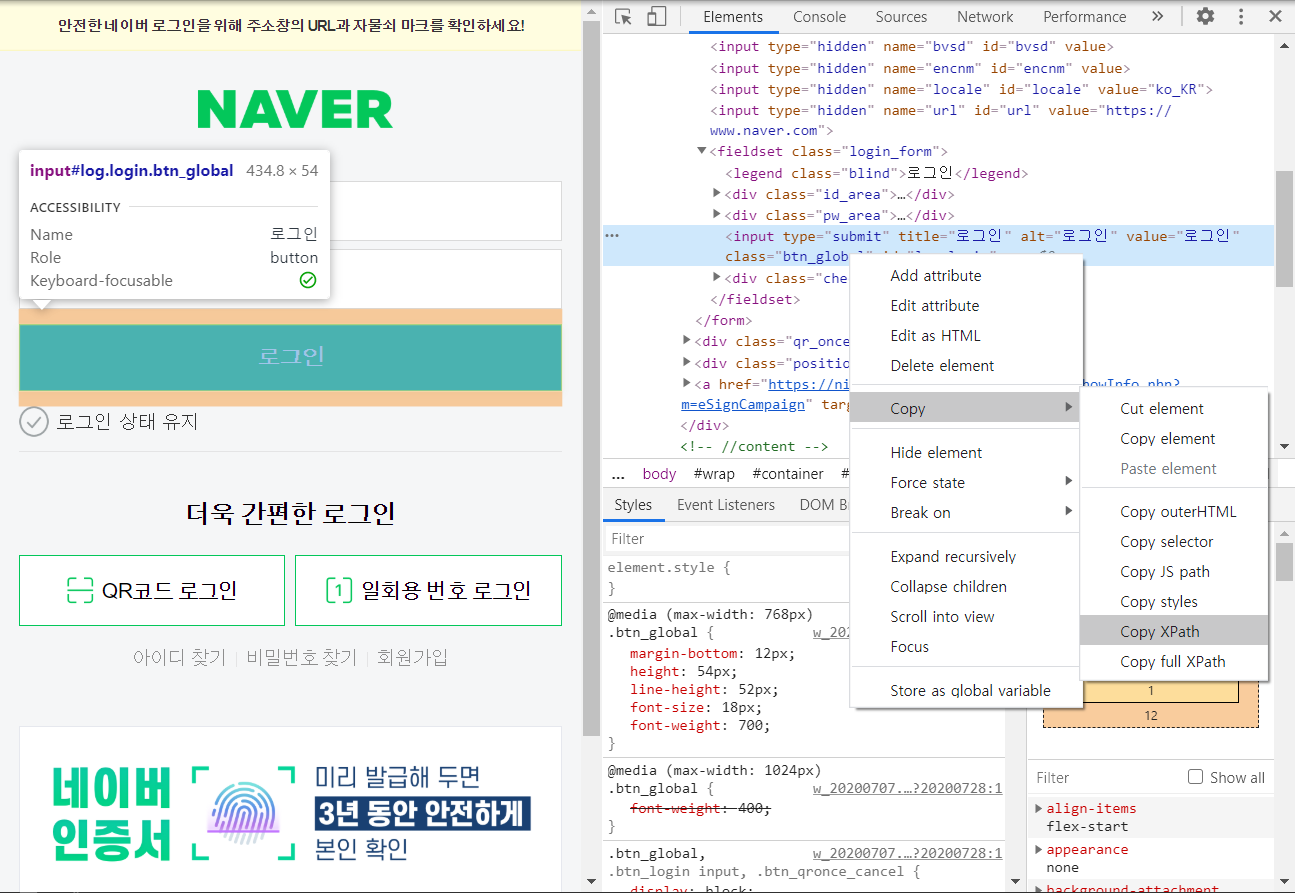Click the QR code login icon button

[x=152, y=591]
